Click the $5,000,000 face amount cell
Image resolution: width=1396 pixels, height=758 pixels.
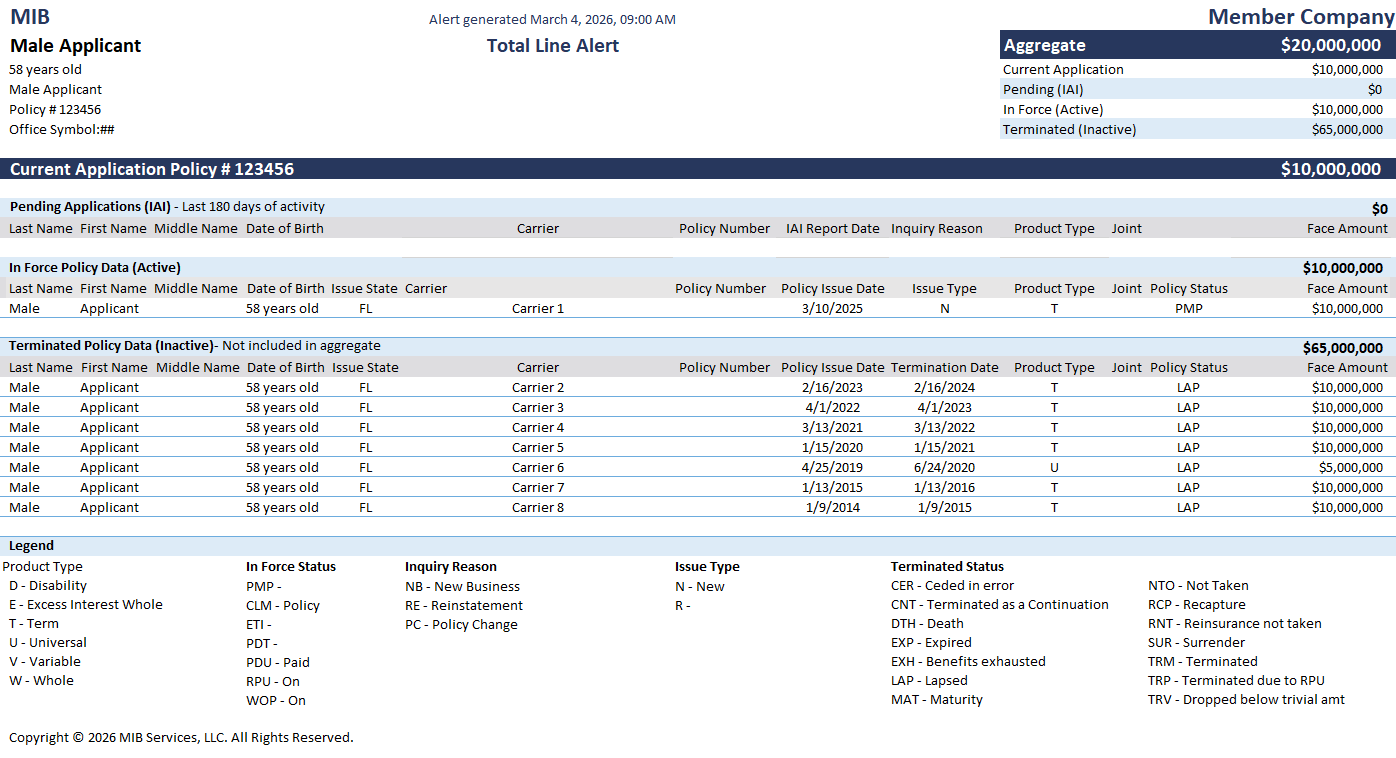click(1350, 467)
